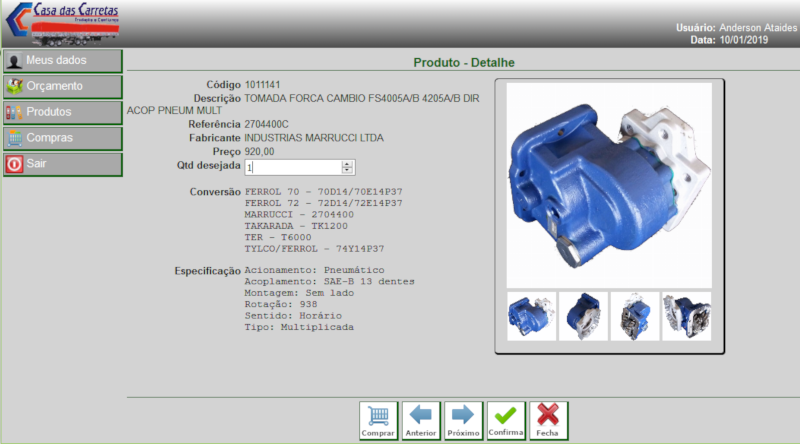
Task: Open the Compras section
Action: click(x=63, y=138)
